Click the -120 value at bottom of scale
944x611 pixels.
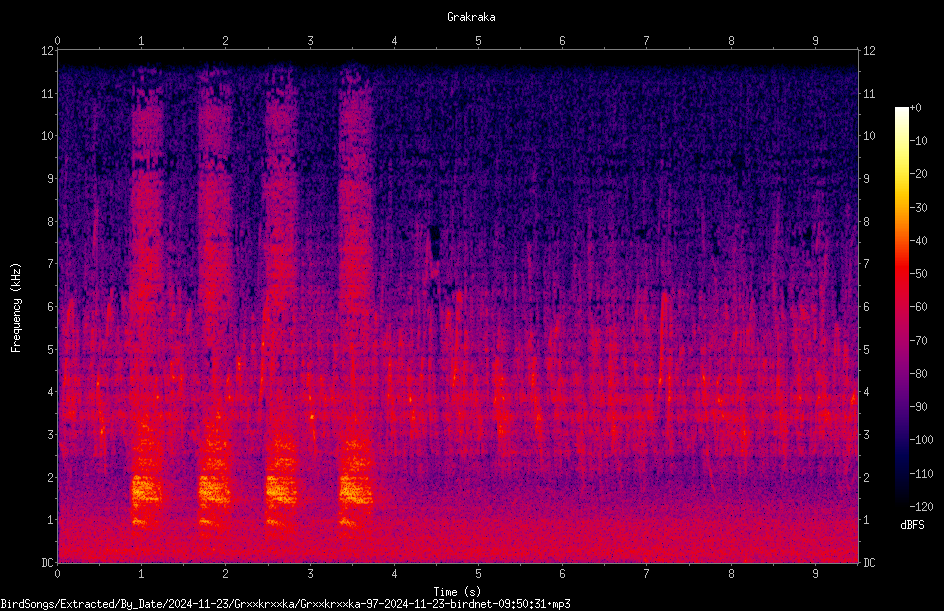921,506
